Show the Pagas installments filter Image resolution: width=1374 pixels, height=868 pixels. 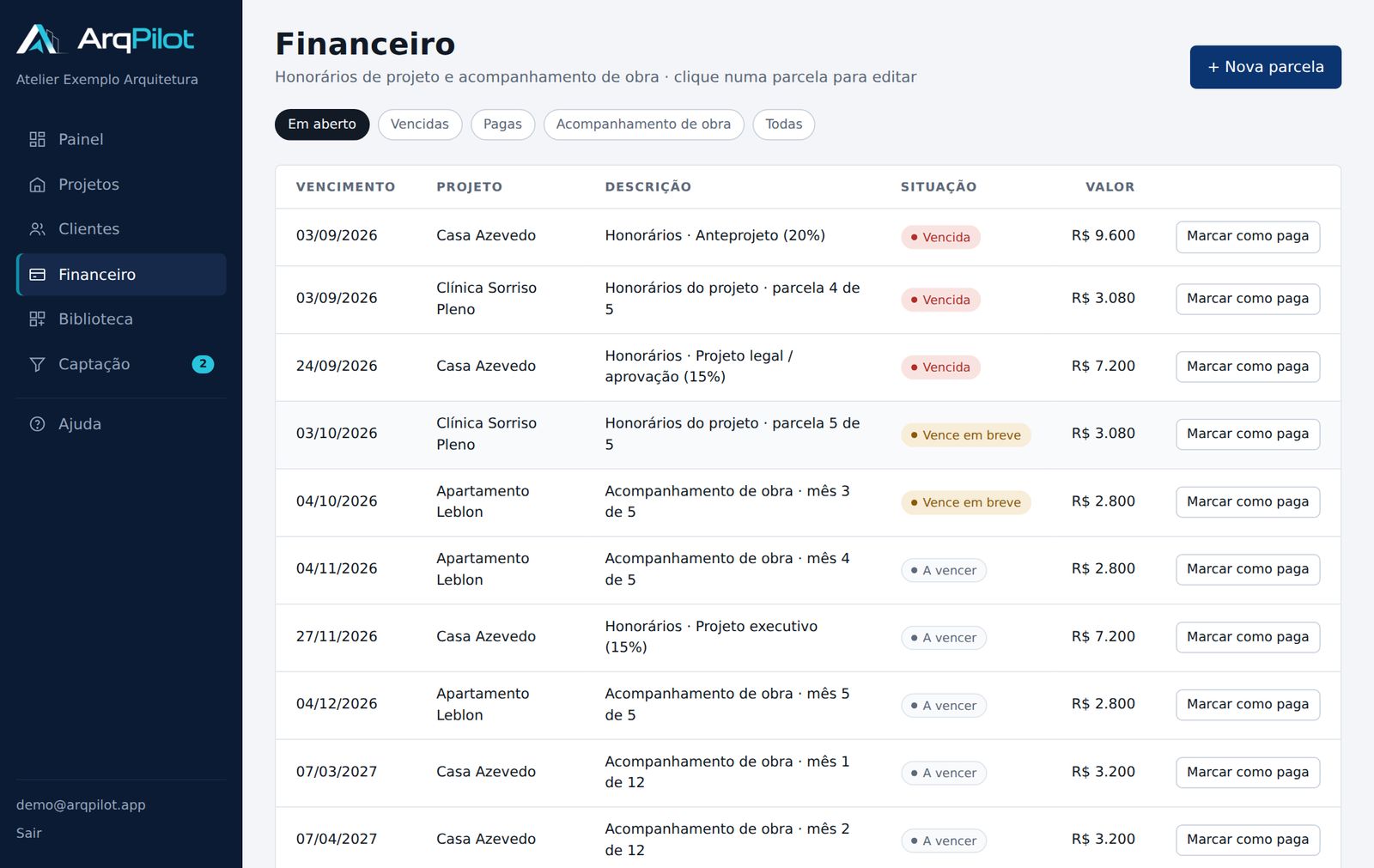[x=502, y=124]
